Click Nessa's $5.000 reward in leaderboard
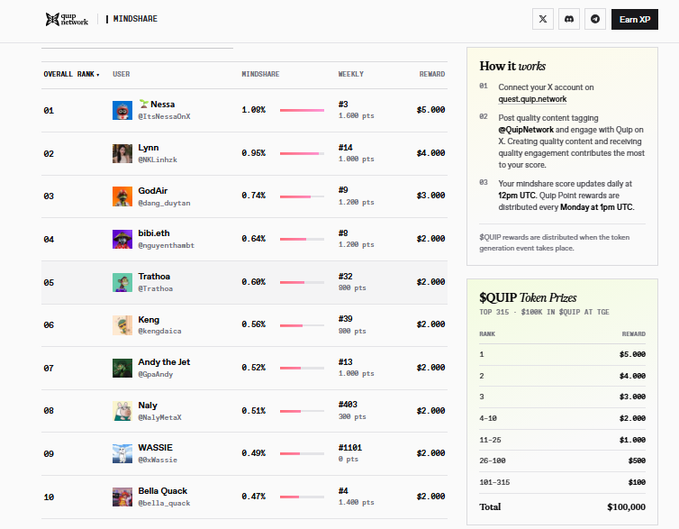 coord(431,110)
